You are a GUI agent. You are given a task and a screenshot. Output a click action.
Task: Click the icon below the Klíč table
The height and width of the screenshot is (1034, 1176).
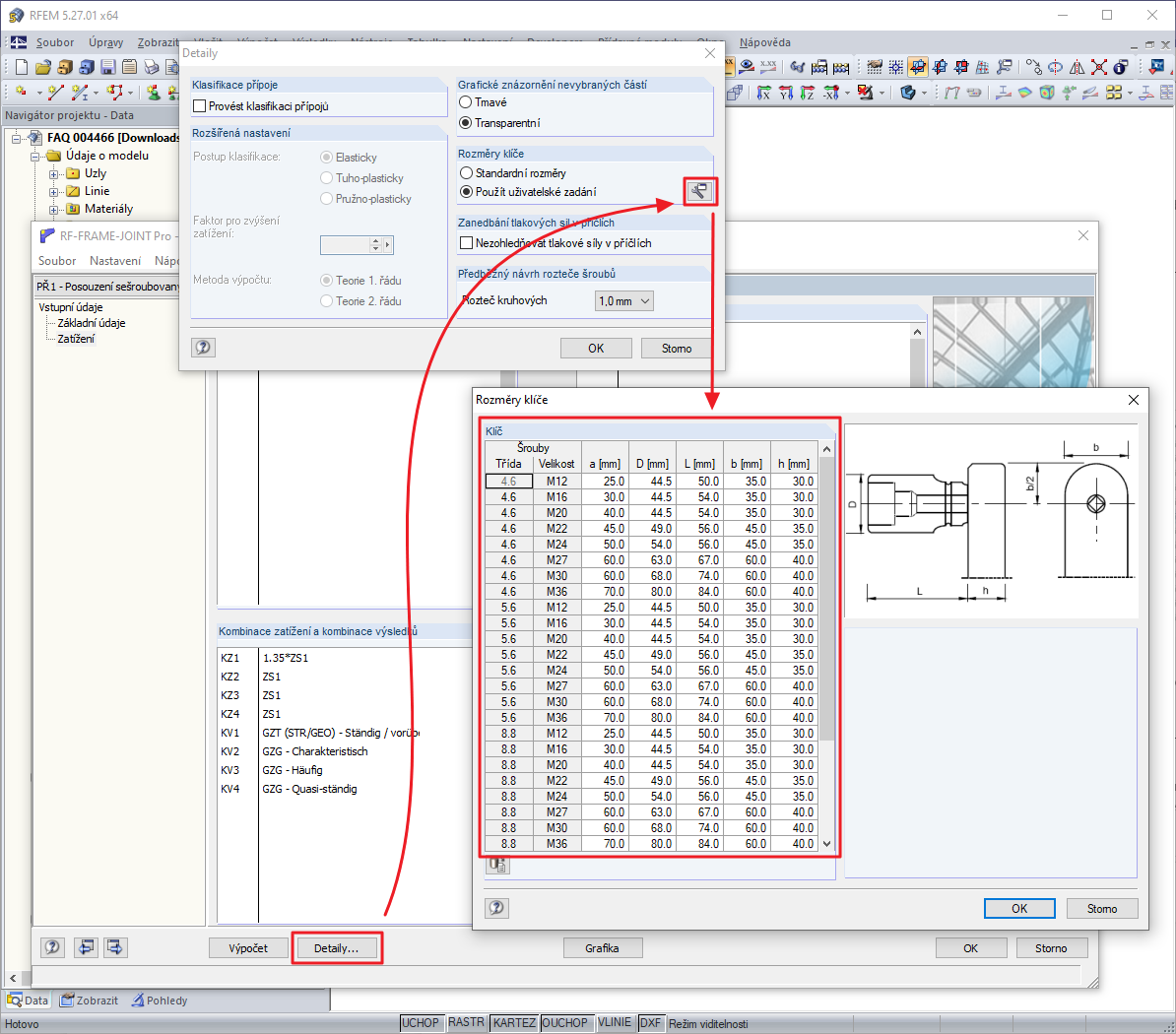click(x=498, y=866)
